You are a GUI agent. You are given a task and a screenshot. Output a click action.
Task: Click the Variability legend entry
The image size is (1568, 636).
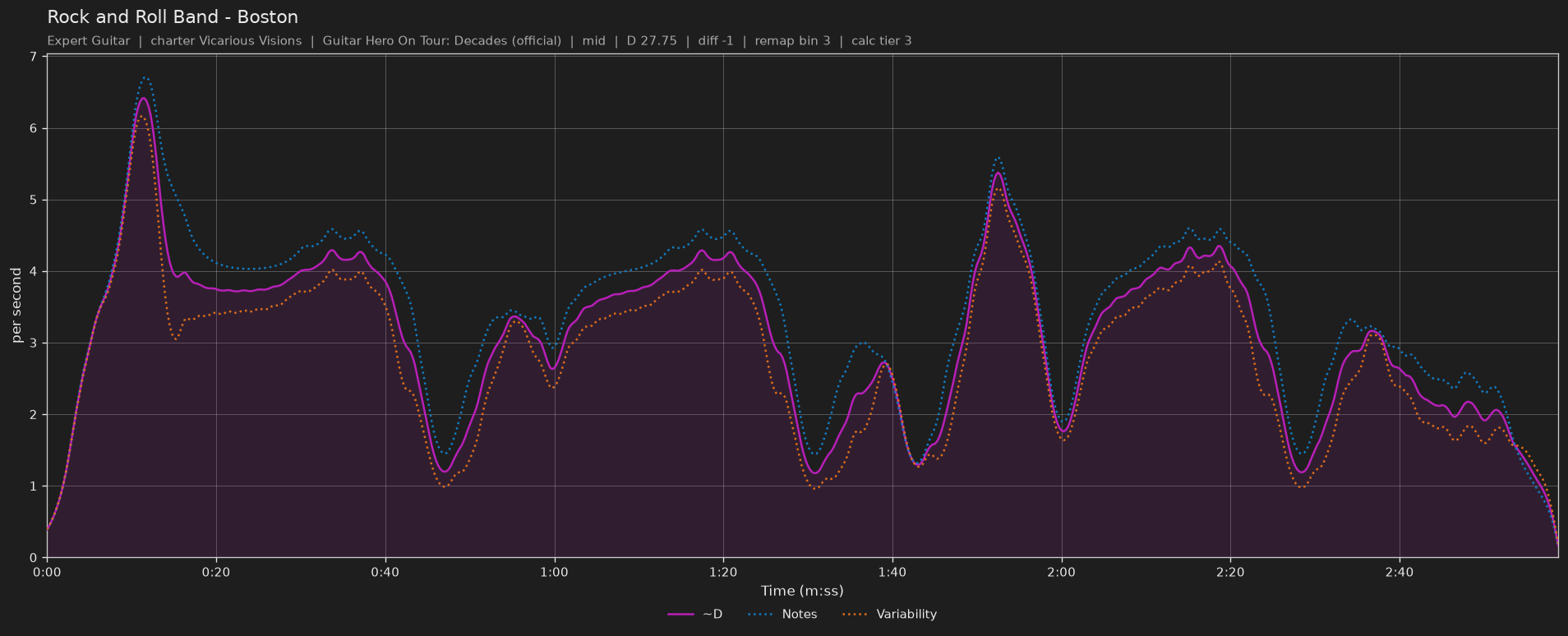coord(890,614)
